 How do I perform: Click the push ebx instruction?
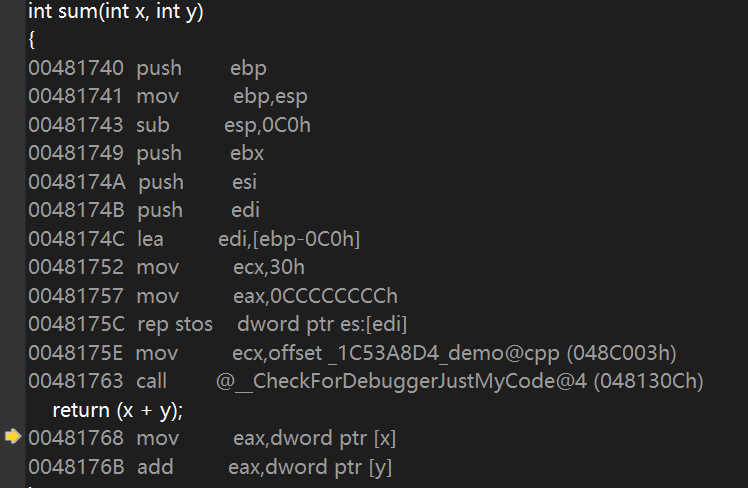[x=146, y=154]
